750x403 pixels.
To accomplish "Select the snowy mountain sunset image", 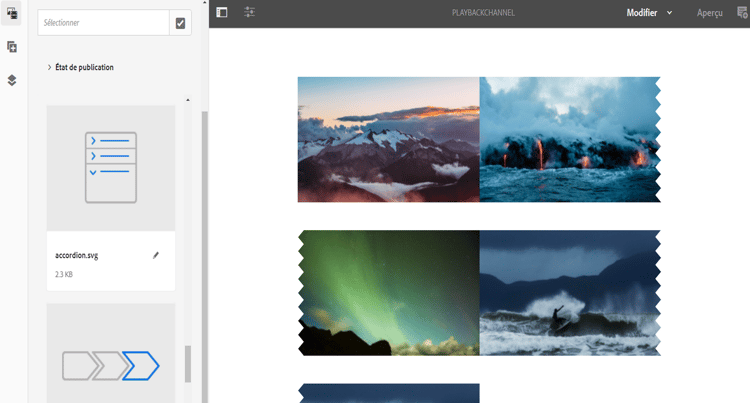I will [388, 140].
